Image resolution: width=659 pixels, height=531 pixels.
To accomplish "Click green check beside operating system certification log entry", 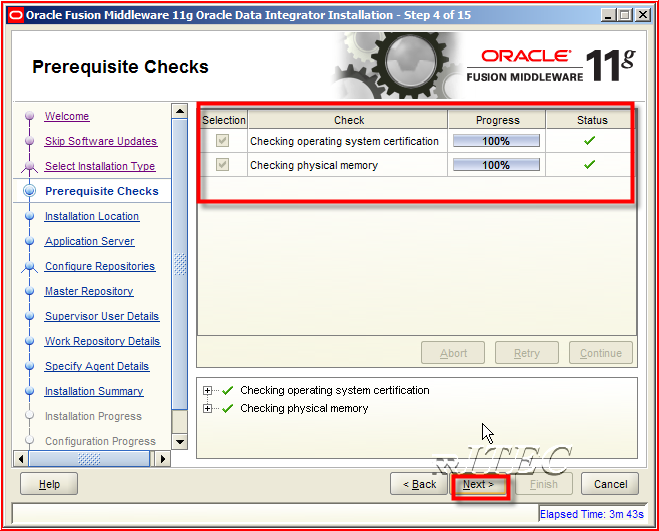I will tap(227, 391).
